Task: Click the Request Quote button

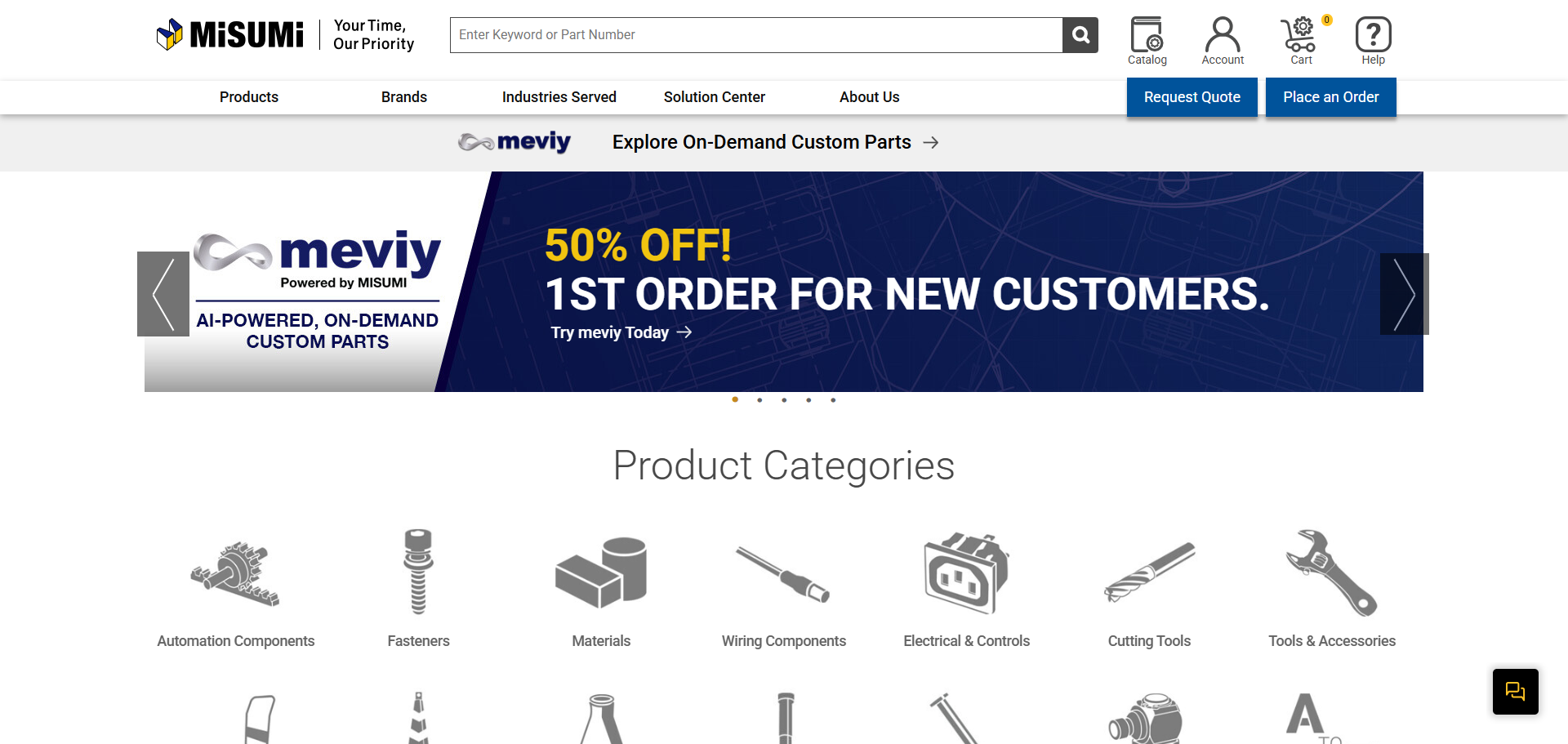Action: (x=1192, y=97)
